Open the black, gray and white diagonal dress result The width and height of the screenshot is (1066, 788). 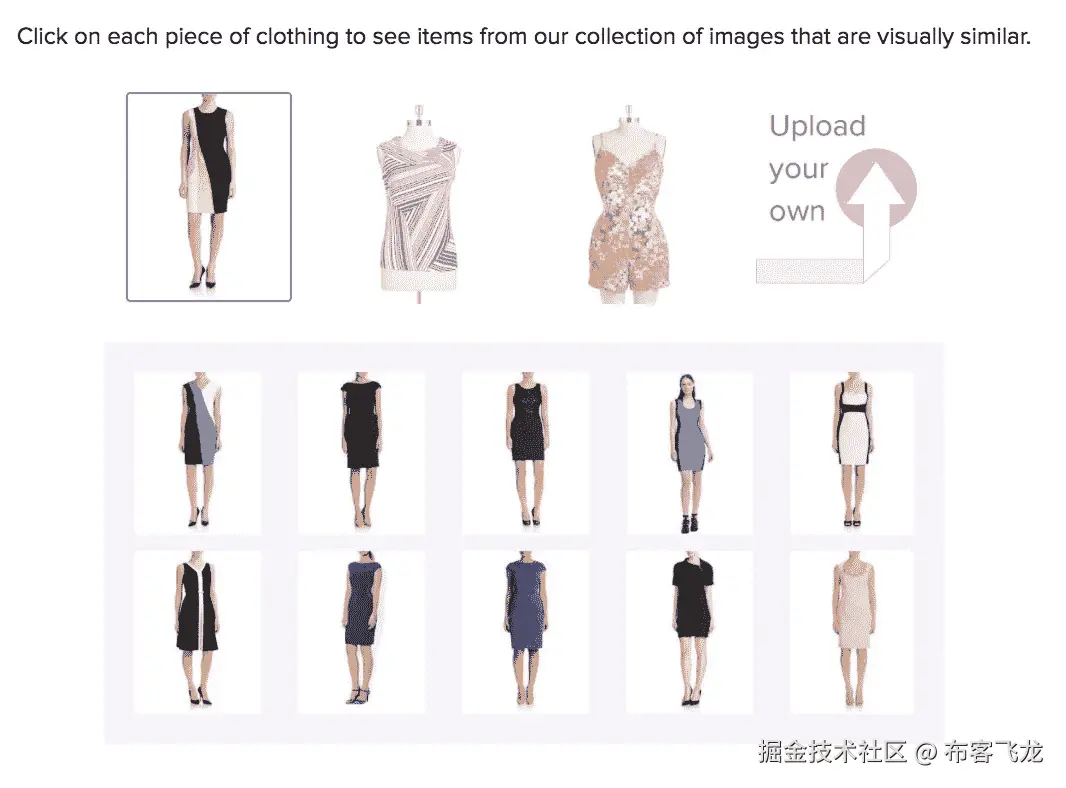point(197,453)
